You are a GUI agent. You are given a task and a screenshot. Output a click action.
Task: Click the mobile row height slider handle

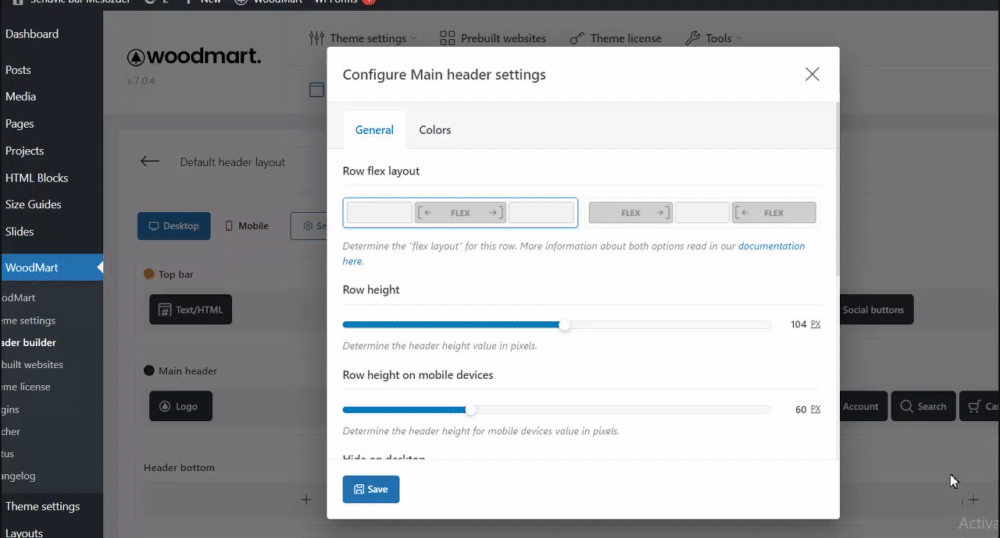coord(470,410)
